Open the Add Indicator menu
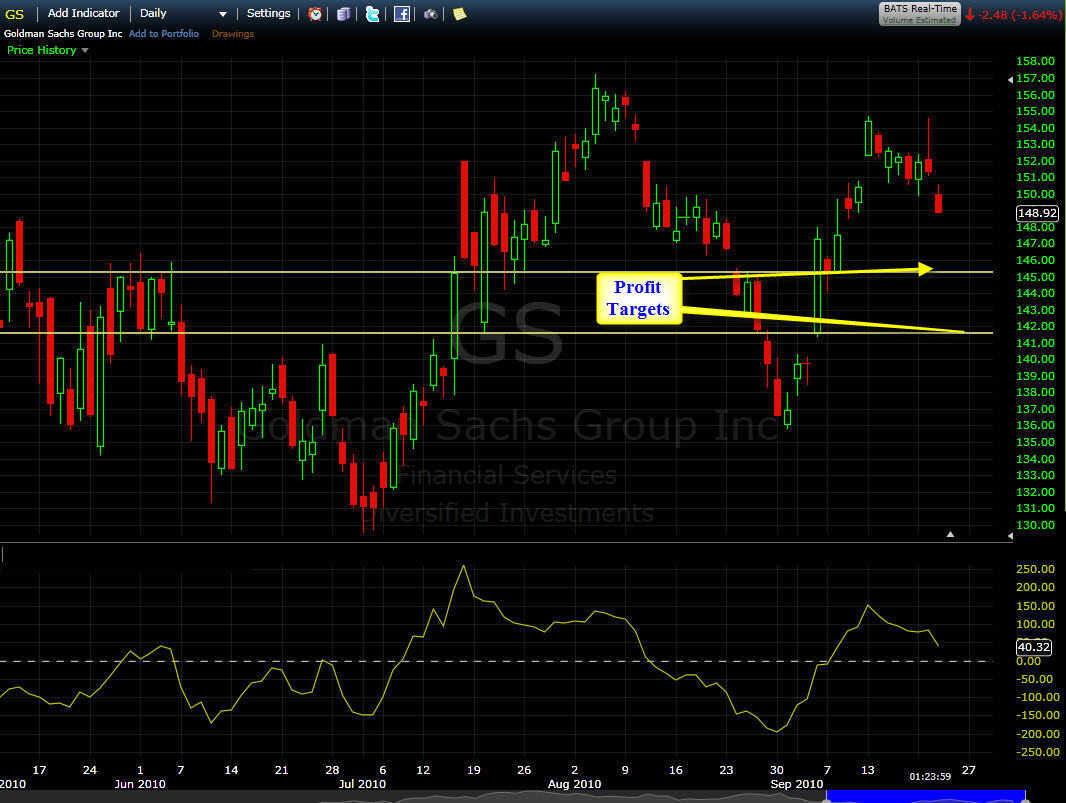1066x803 pixels. (x=83, y=13)
